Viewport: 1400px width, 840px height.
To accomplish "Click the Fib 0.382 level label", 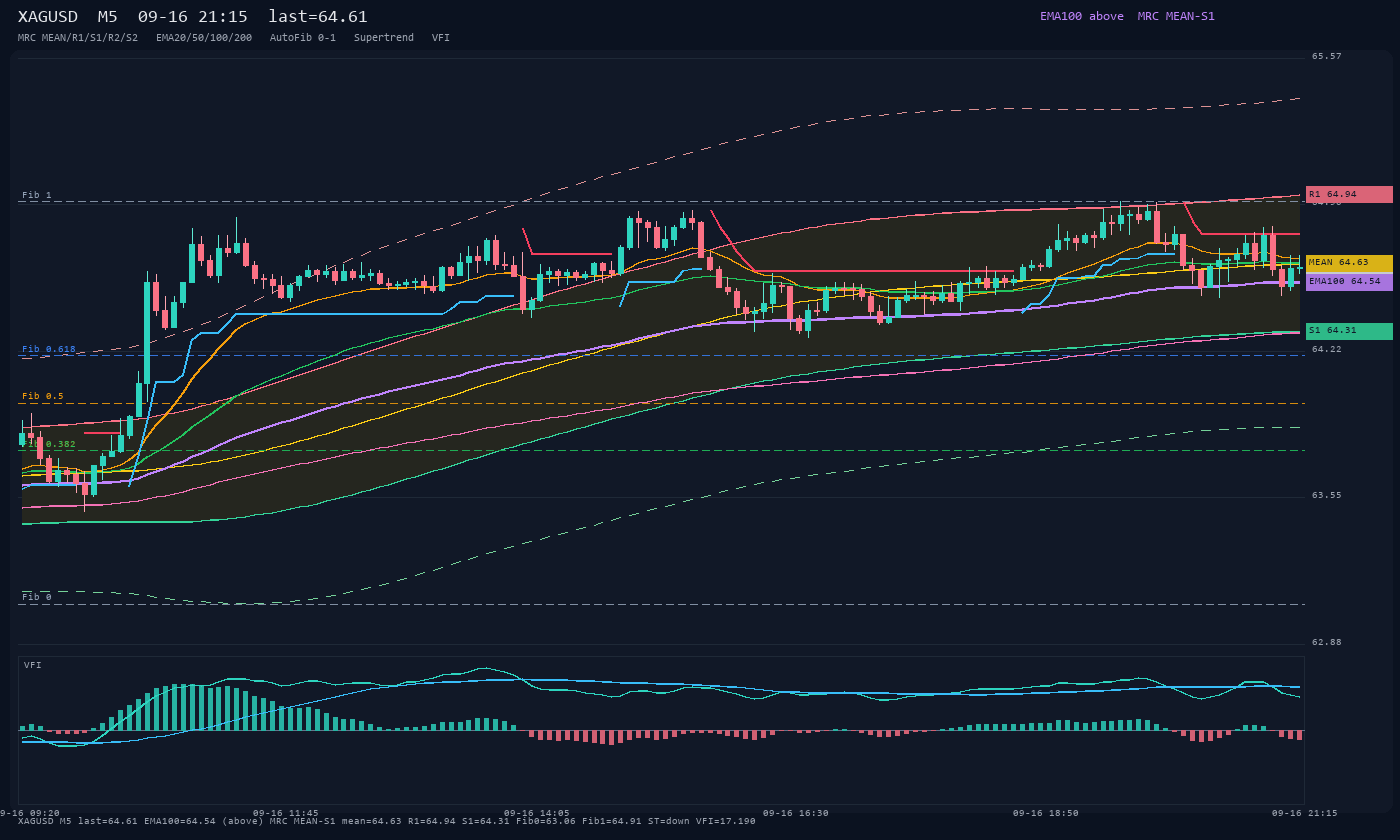I will pyautogui.click(x=49, y=444).
